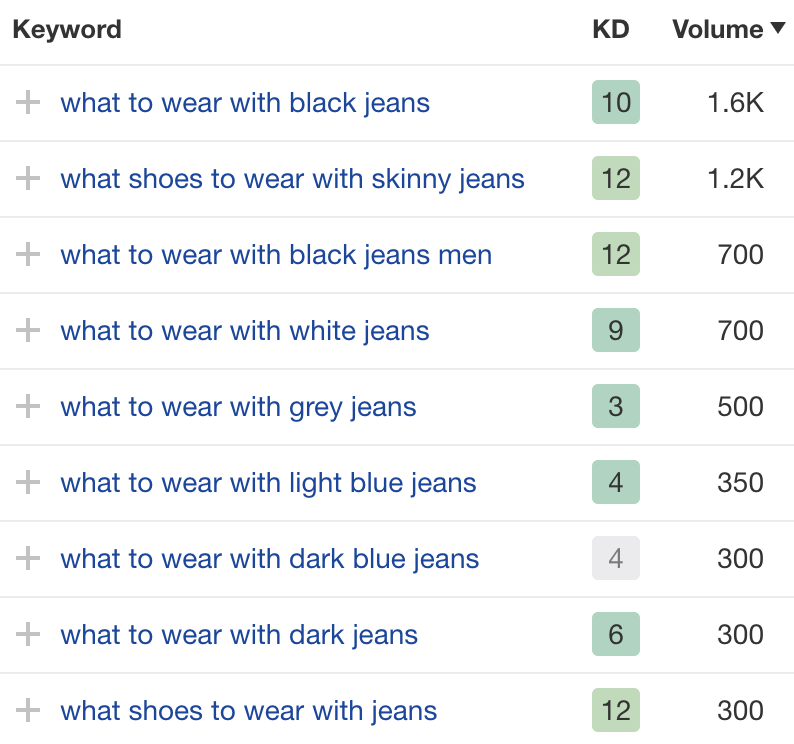The image size is (794, 744).
Task: Click plus beside light blue jeans keyword
Action: pyautogui.click(x=28, y=482)
